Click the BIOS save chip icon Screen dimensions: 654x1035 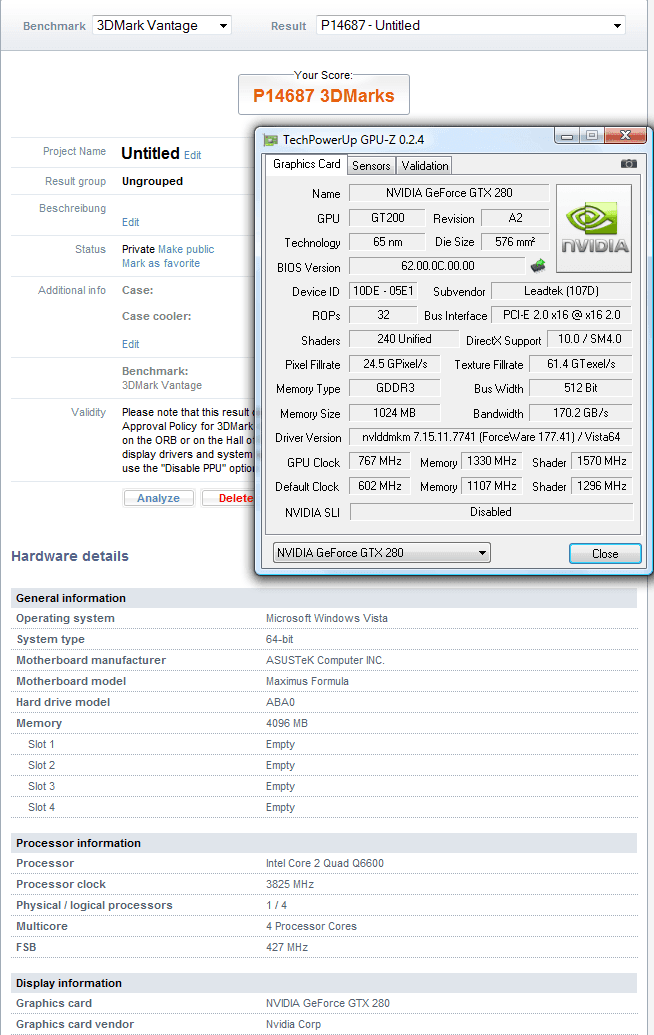pyautogui.click(x=538, y=266)
